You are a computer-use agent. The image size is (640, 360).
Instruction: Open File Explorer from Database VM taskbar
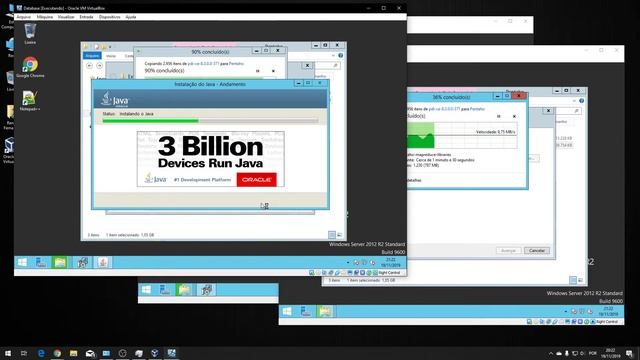click(x=60, y=262)
